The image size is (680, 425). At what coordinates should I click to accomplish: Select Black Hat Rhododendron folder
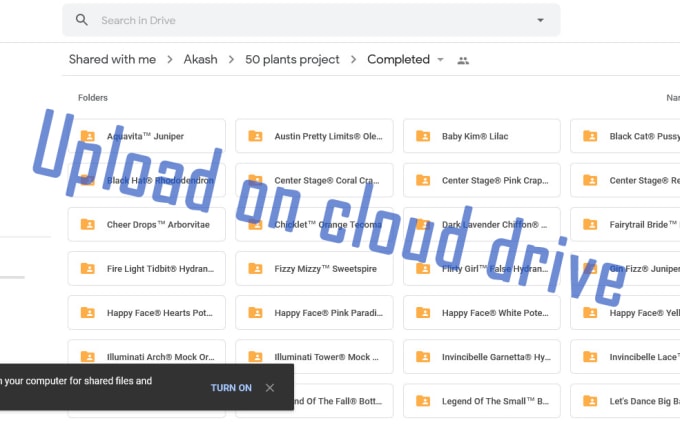click(x=147, y=180)
